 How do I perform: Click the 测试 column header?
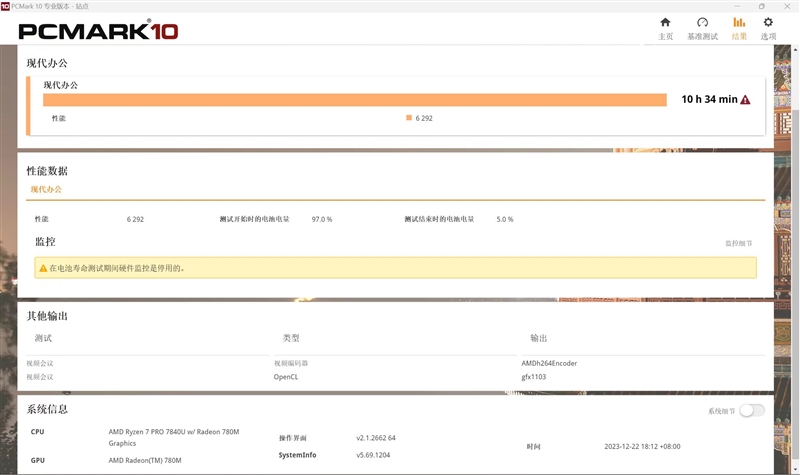pyautogui.click(x=43, y=338)
